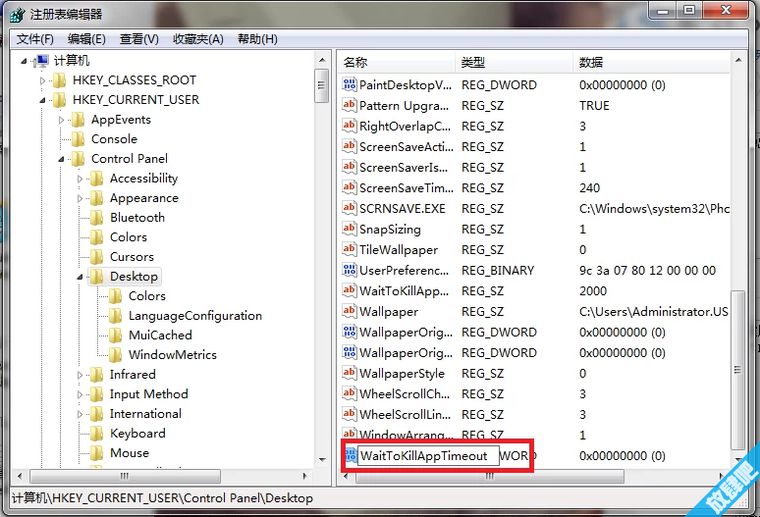
Task: Click the HKEY_CLASSES_ROOT folder icon
Action: tap(60, 80)
